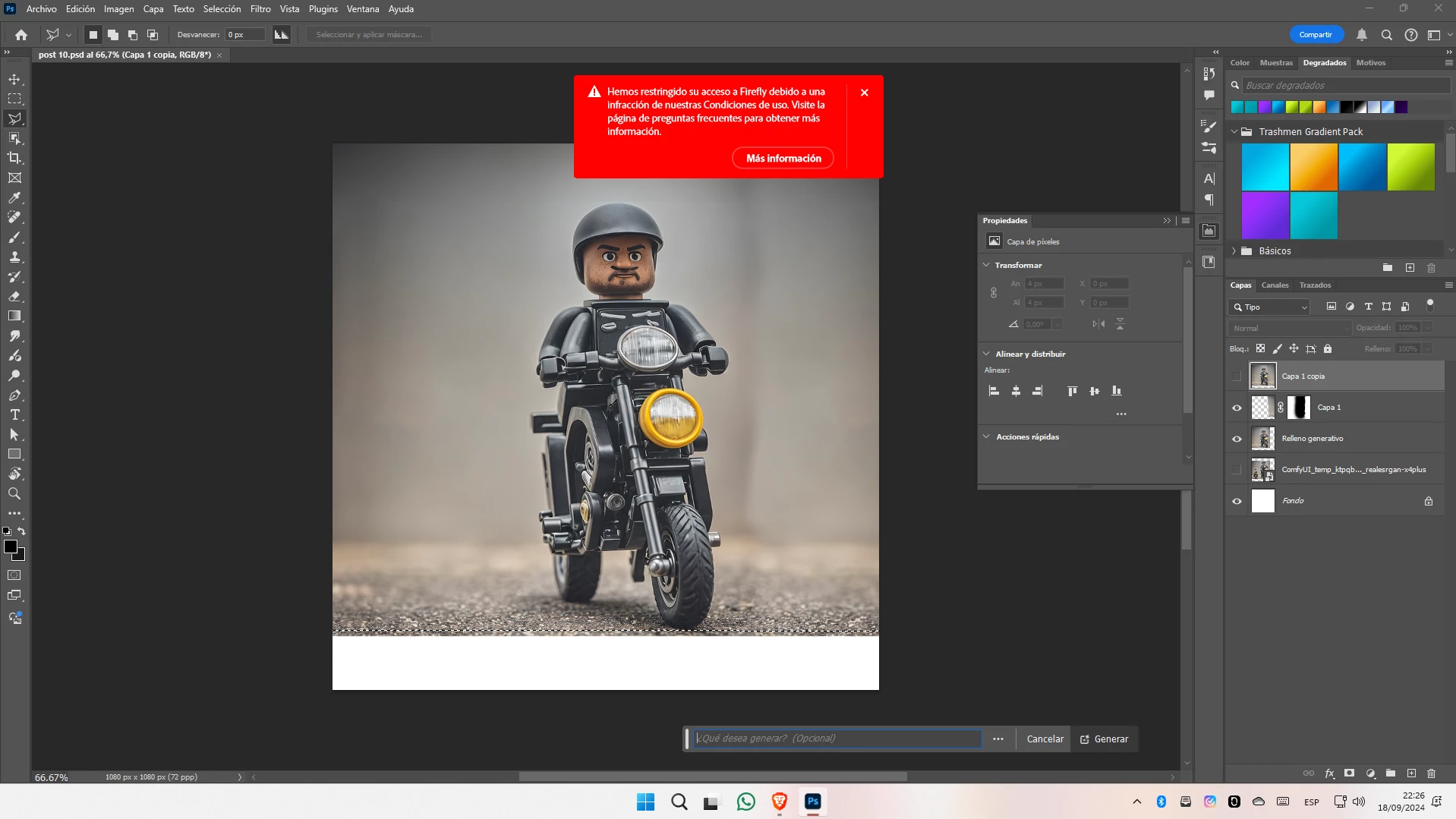Toggle lock transparent pixels
Image resolution: width=1456 pixels, height=819 pixels.
[1260, 349]
